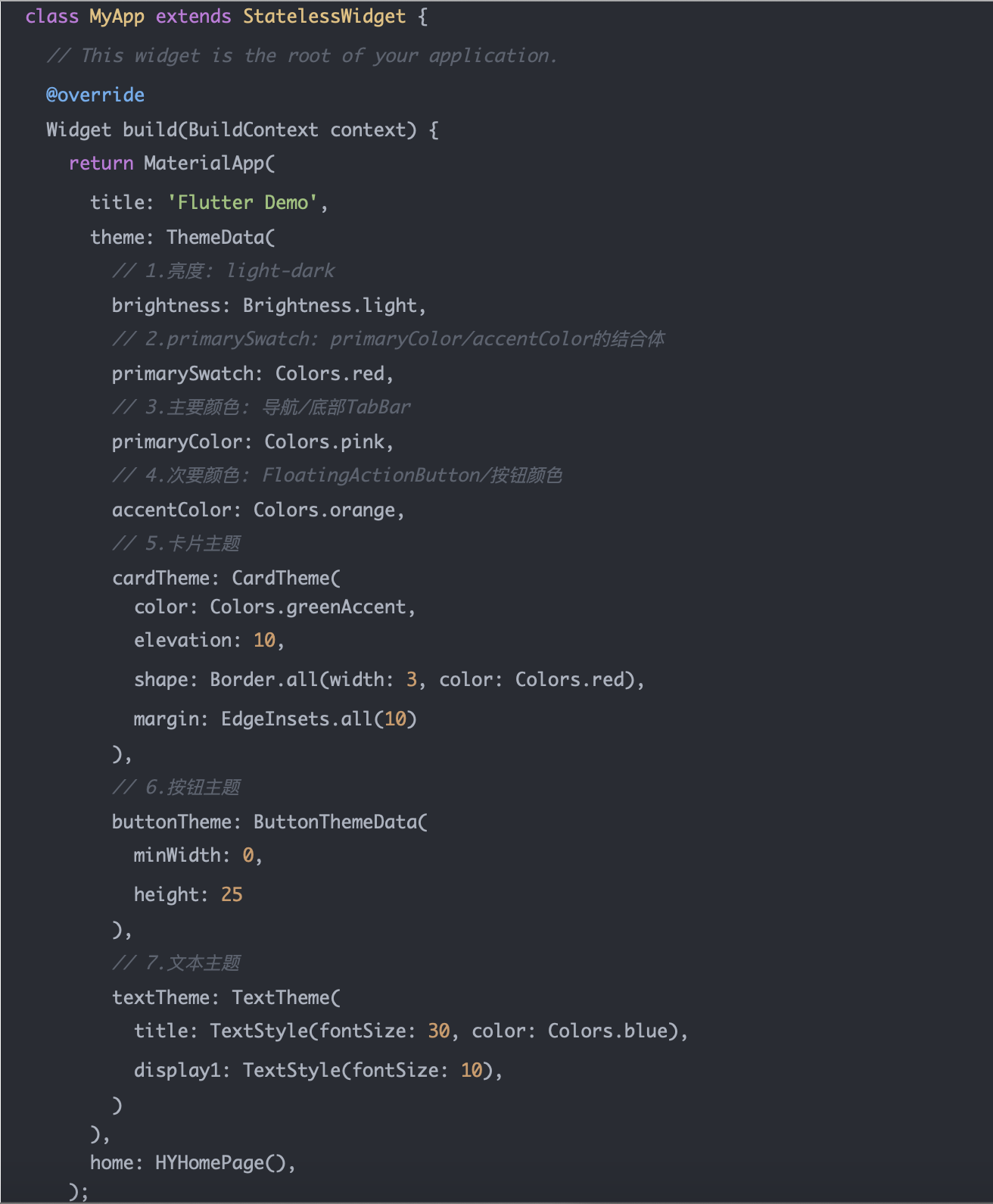Click Colors.blue in the title TextStyle
Image resolution: width=993 pixels, height=1204 pixels.
(608, 1031)
